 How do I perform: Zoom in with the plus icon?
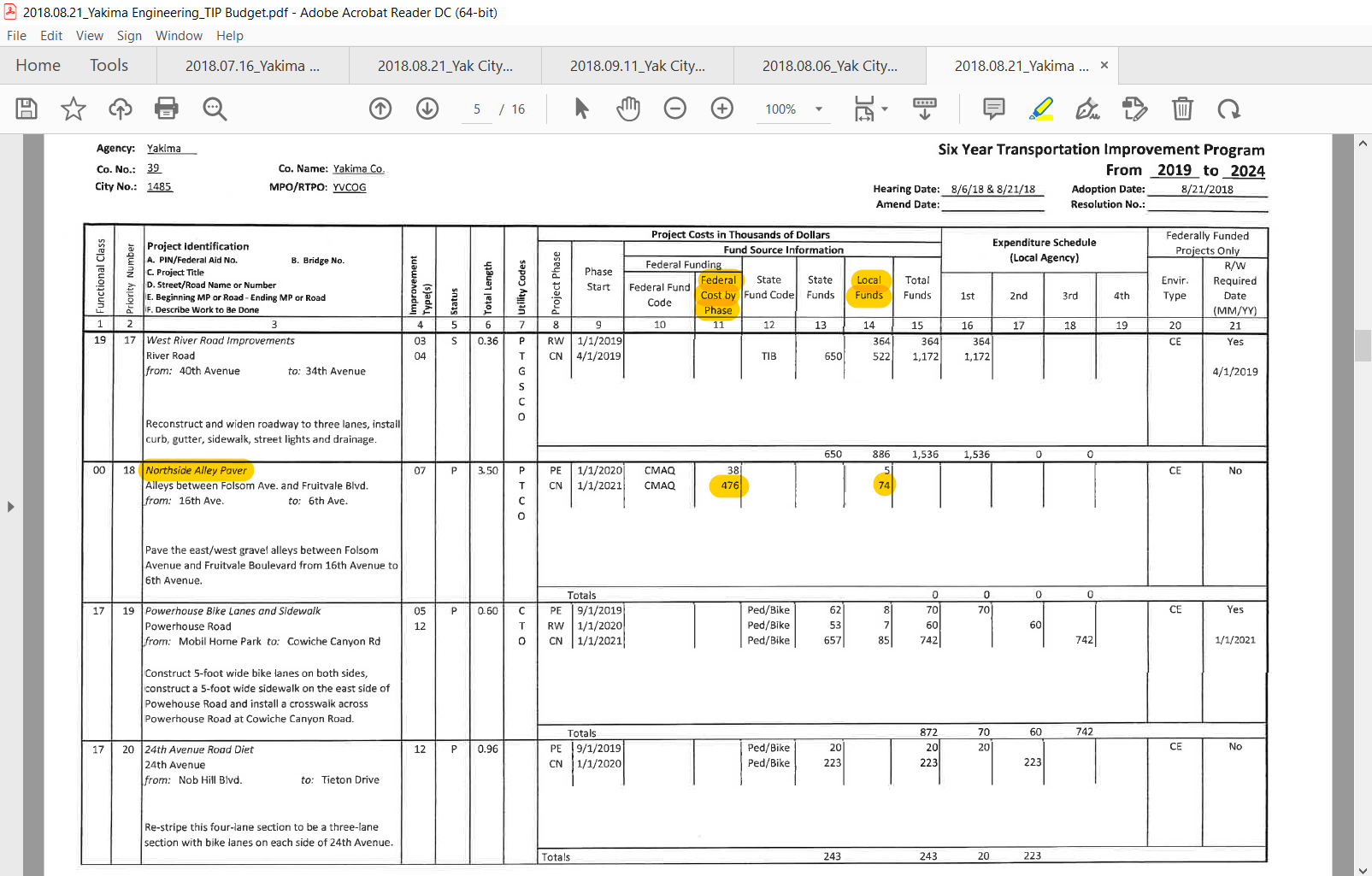(x=722, y=109)
